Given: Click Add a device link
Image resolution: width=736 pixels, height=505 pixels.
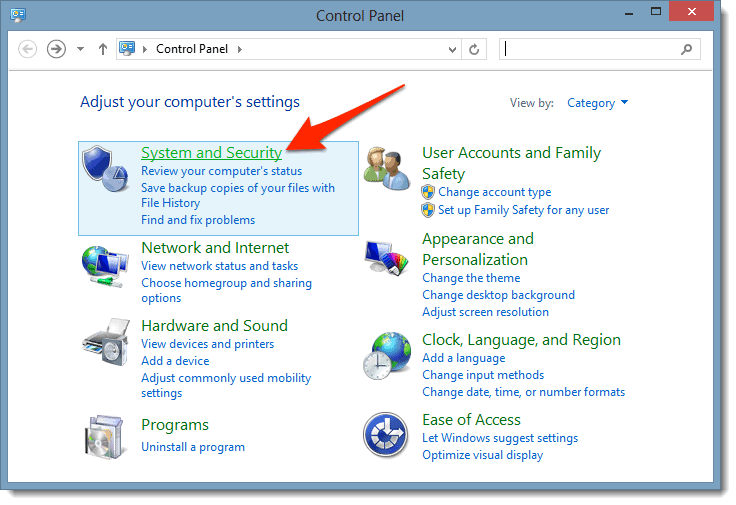Looking at the screenshot, I should [x=175, y=360].
